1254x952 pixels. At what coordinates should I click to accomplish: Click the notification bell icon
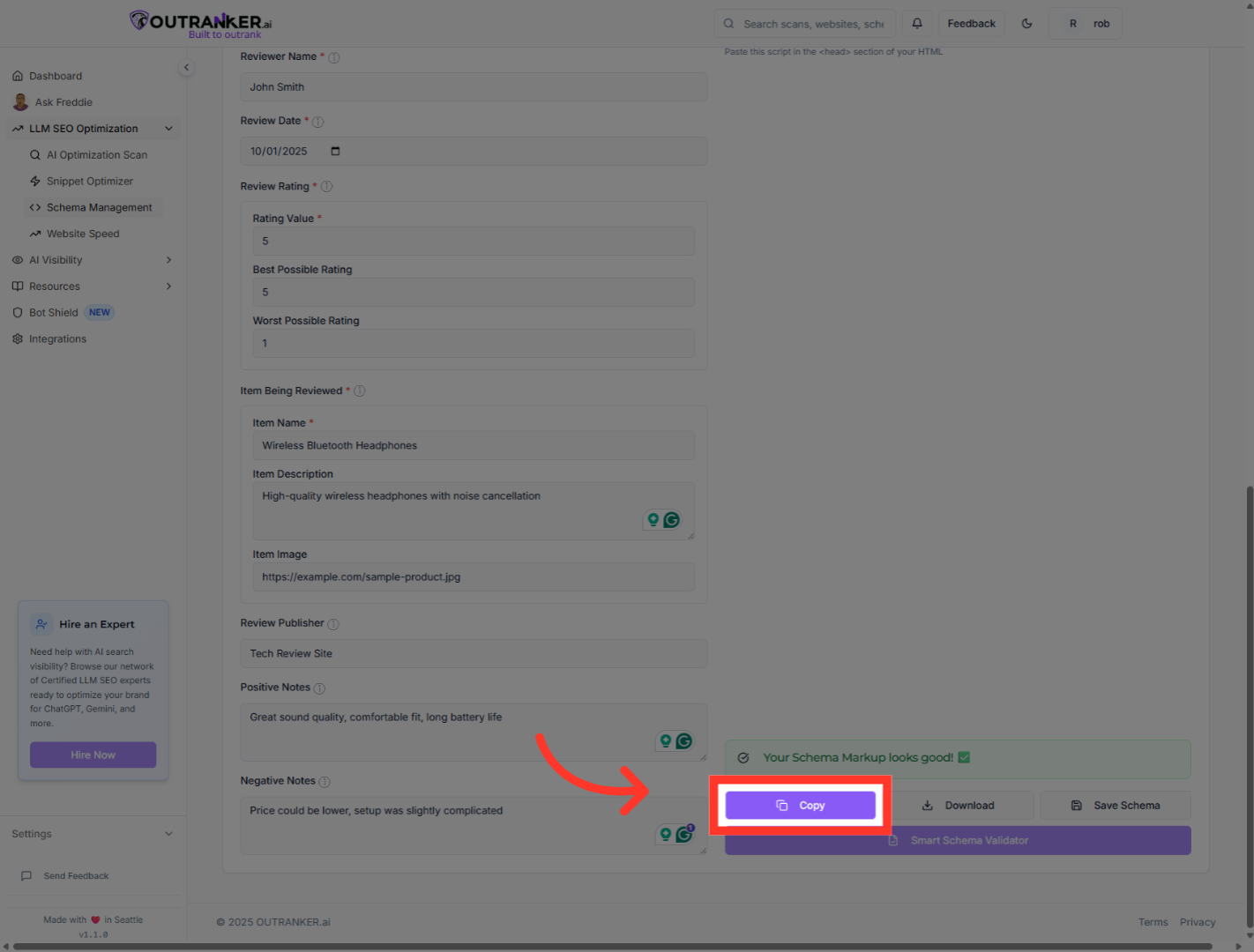(x=917, y=24)
